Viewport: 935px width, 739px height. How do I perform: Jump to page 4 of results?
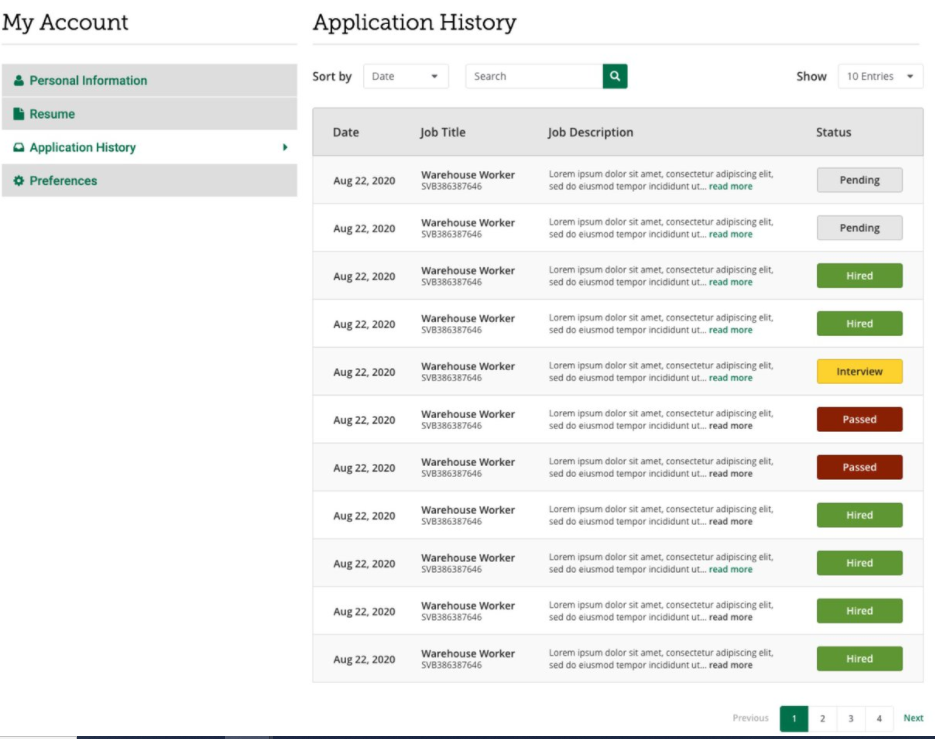[879, 719]
